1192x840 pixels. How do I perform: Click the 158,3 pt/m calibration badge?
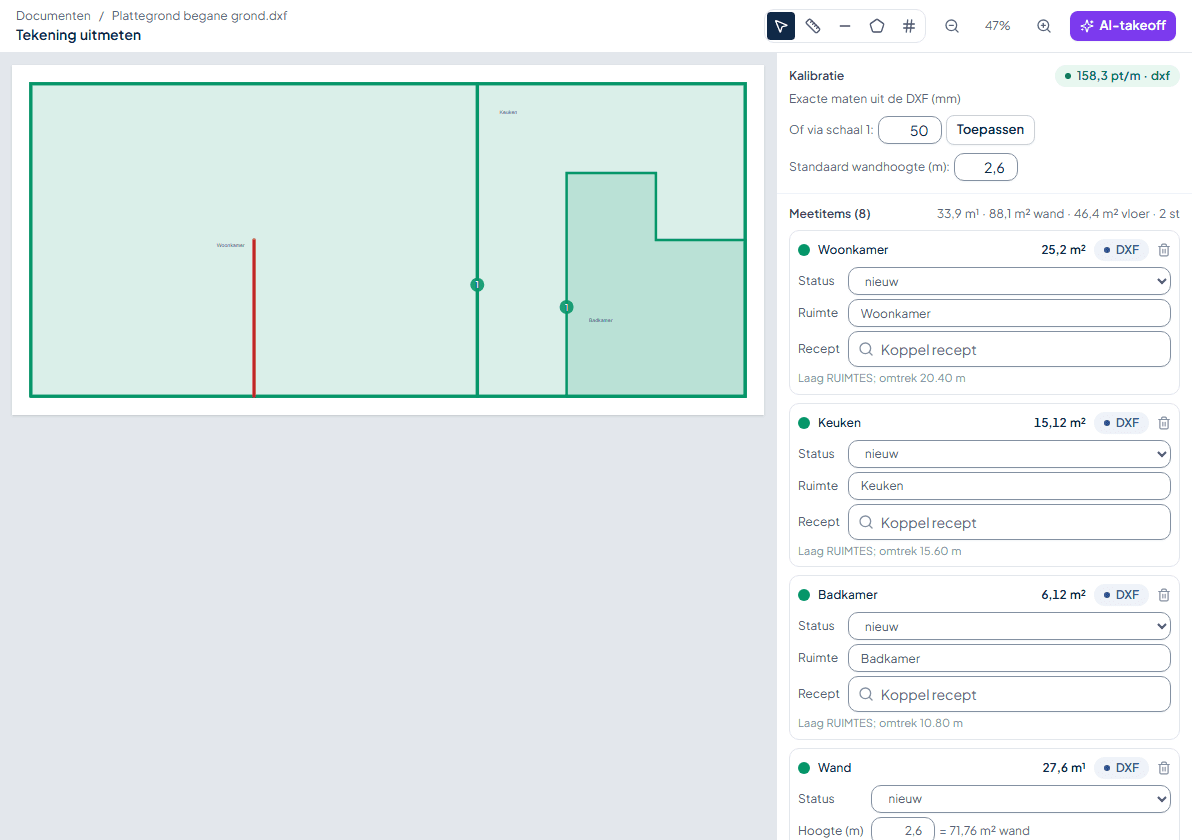(1117, 76)
